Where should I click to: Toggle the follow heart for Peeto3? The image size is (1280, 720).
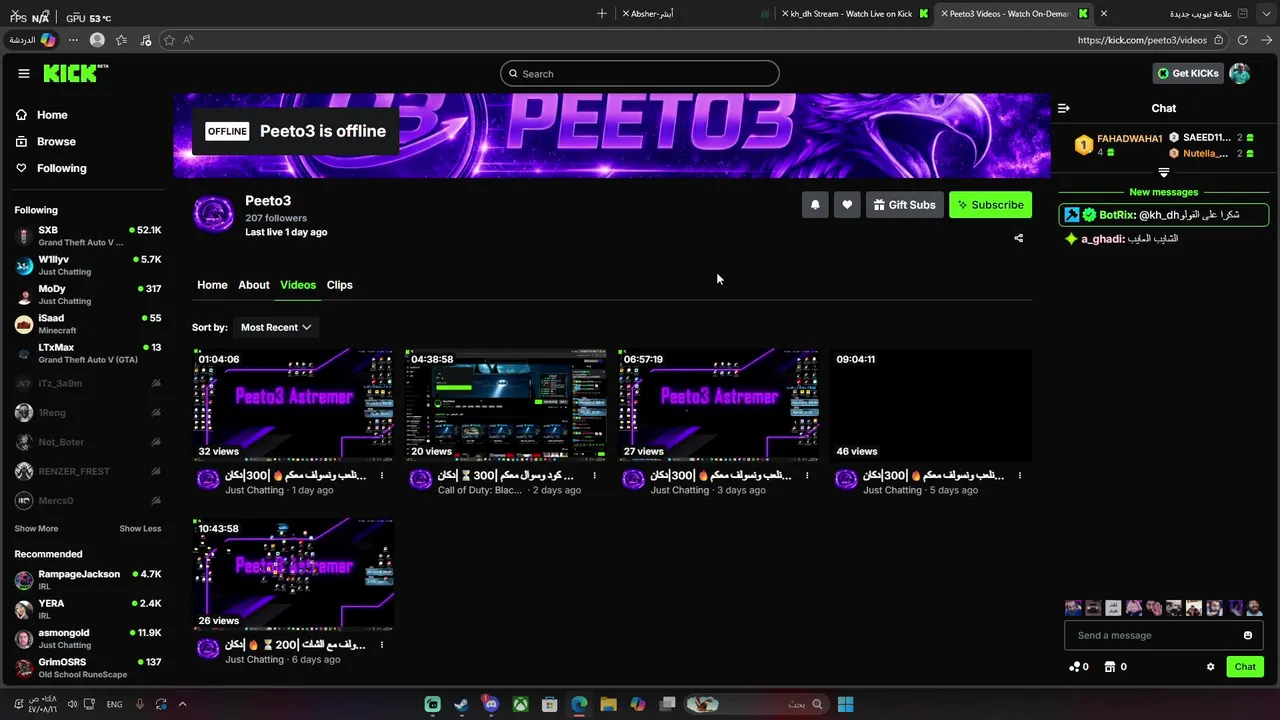(847, 205)
